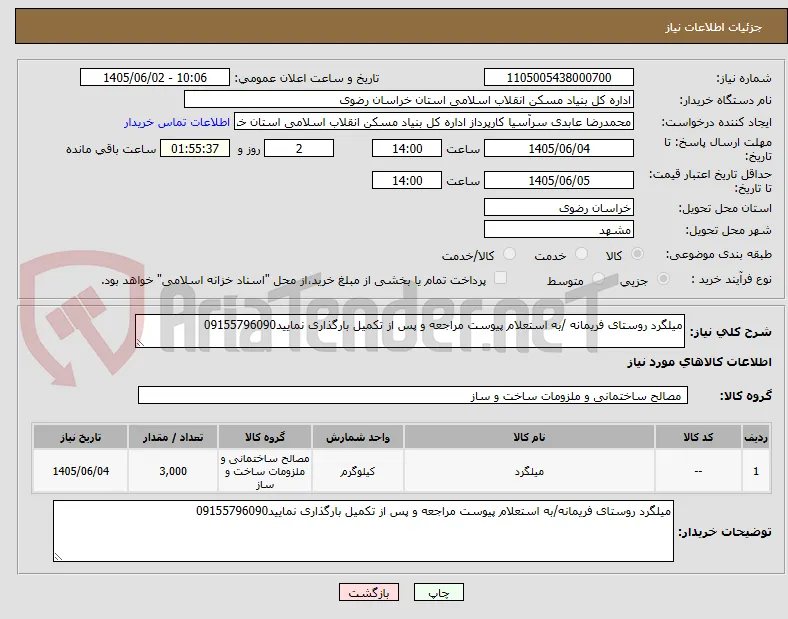The width and height of the screenshot is (788, 619).
Task: Click the کیلوگرم unit cell
Action: pos(357,471)
